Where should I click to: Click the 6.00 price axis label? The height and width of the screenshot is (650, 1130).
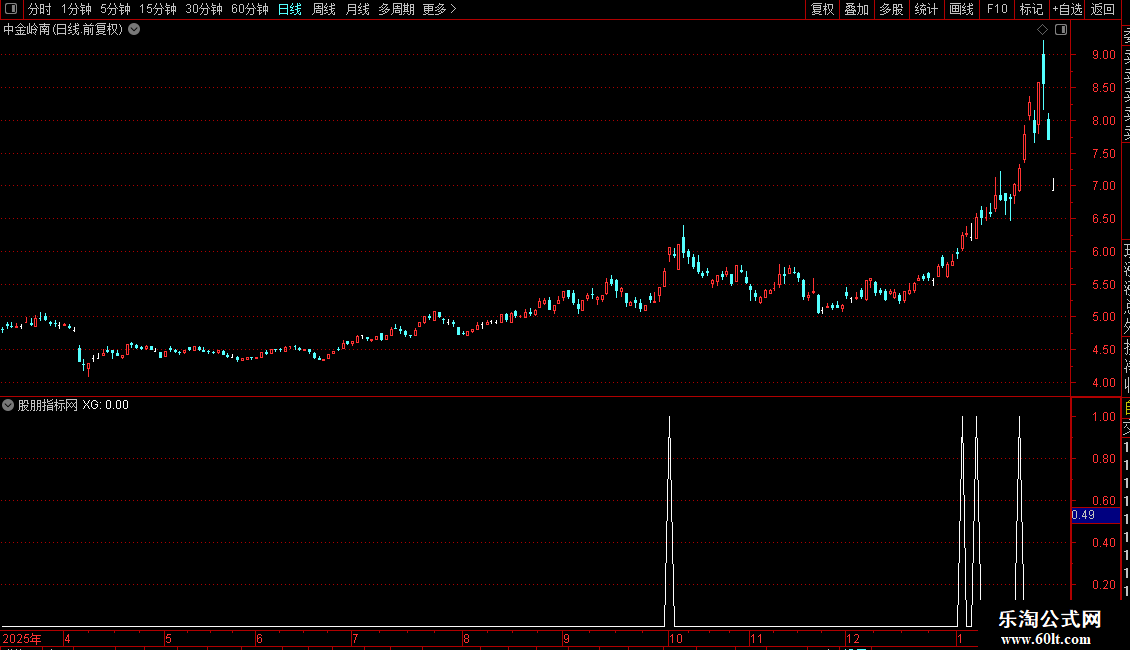click(1103, 251)
